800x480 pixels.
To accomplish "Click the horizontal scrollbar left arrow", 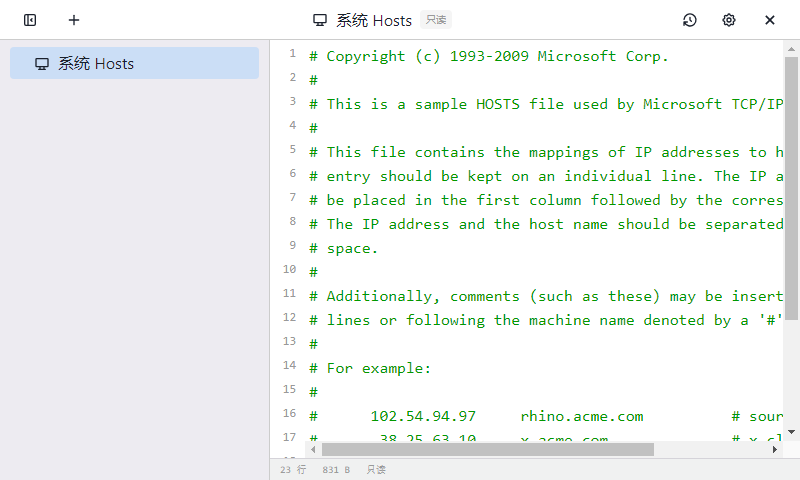I will point(313,450).
